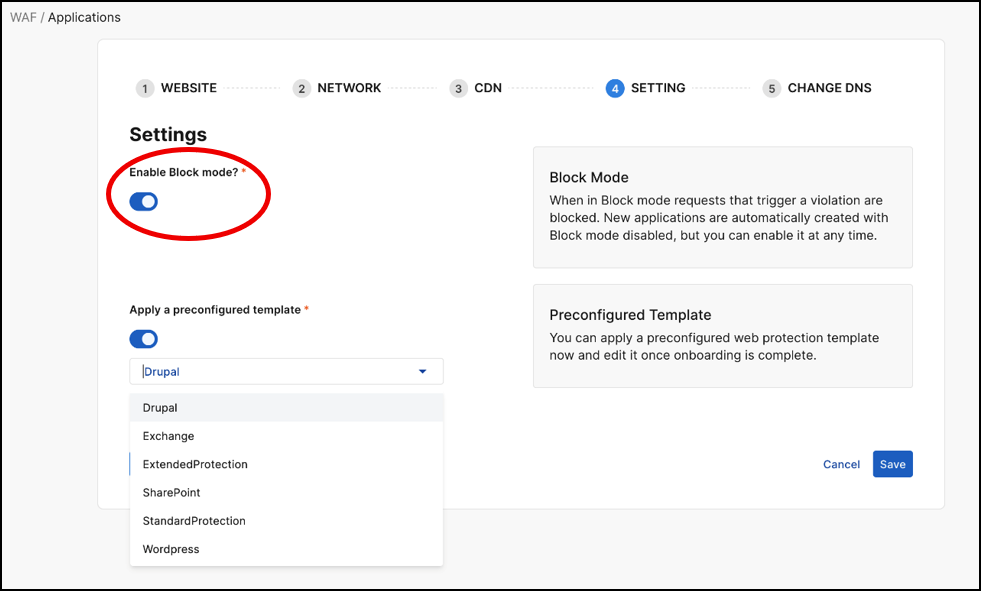Select the SharePoint template option
This screenshot has height=591, width=981.
tap(172, 493)
